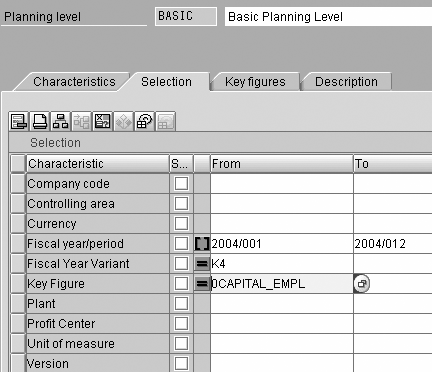
Task: Enable the Fiscal year/period checkbox
Action: click(x=181, y=244)
